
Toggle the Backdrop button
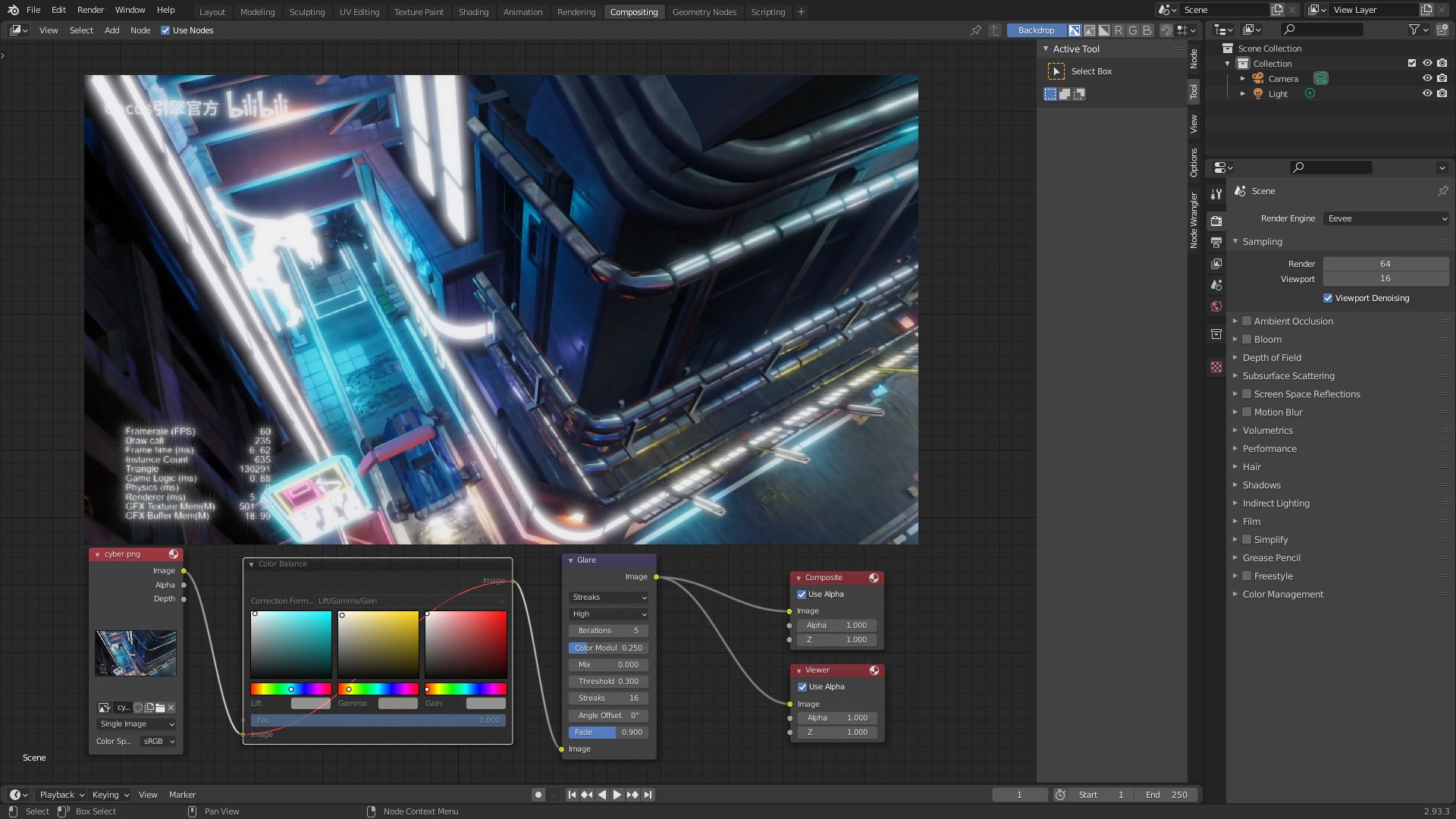click(1036, 30)
